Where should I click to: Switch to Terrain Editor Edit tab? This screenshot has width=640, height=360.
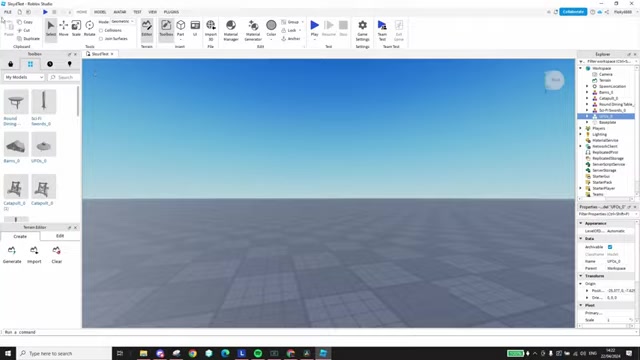[60, 236]
